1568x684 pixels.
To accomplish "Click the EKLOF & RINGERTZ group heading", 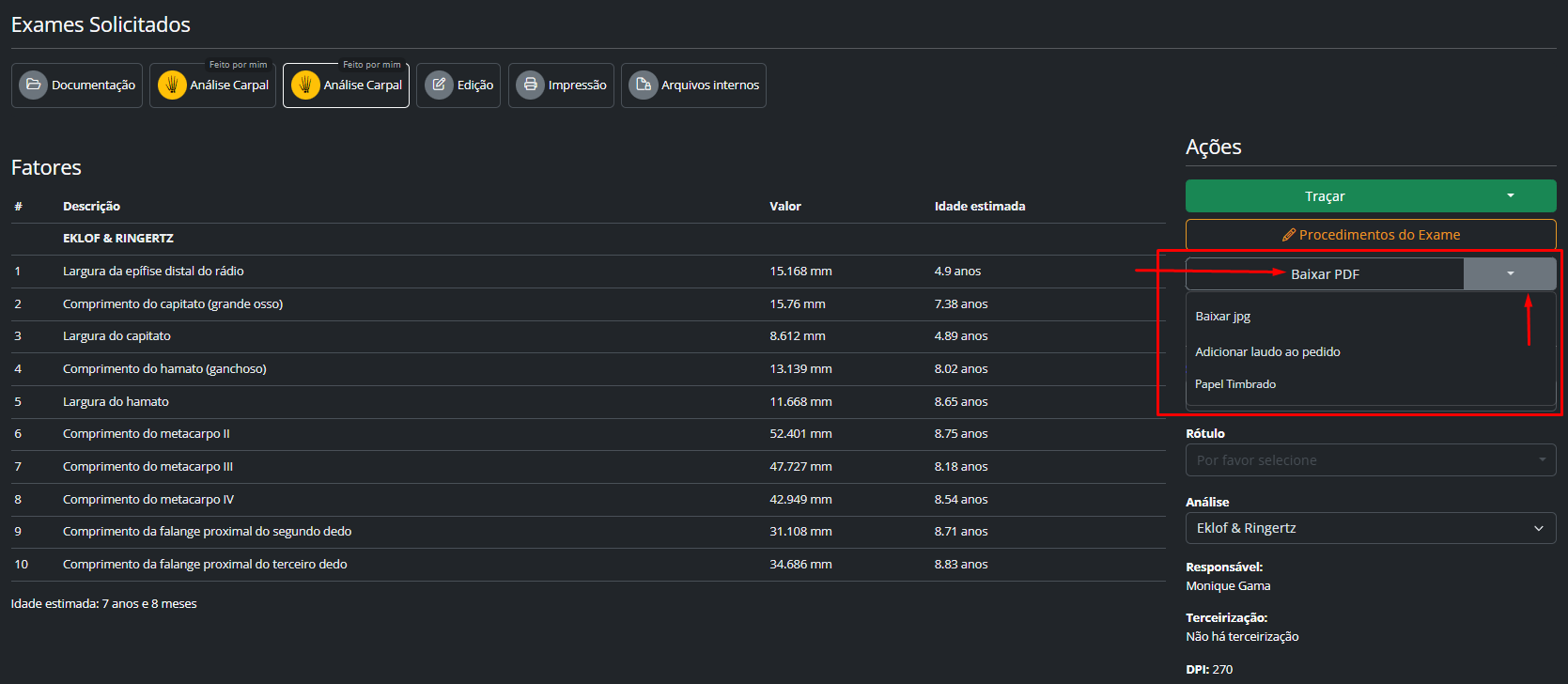I will [118, 239].
